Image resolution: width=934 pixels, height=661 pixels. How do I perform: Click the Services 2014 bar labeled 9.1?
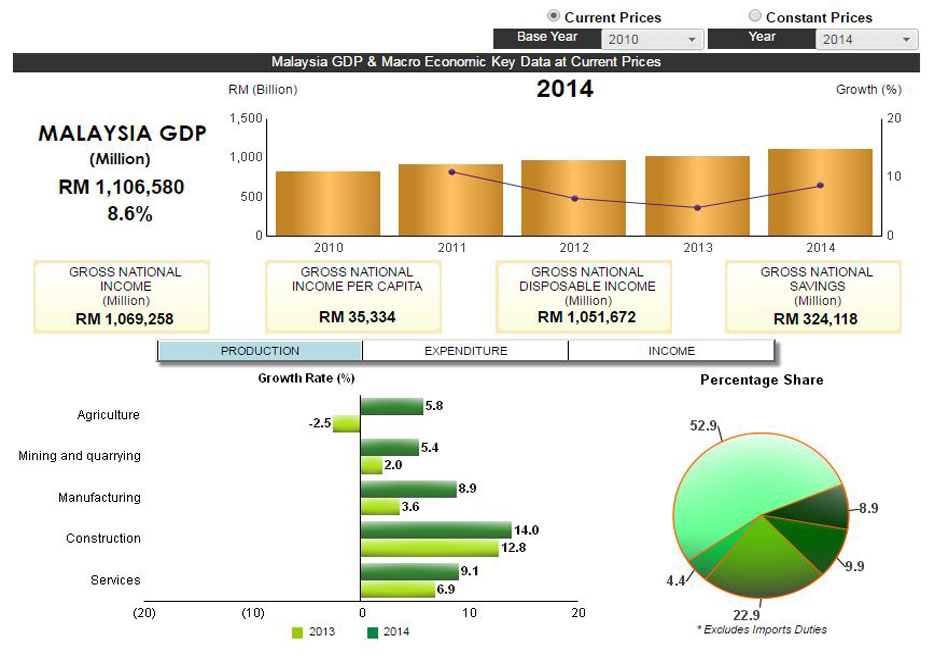[x=410, y=572]
